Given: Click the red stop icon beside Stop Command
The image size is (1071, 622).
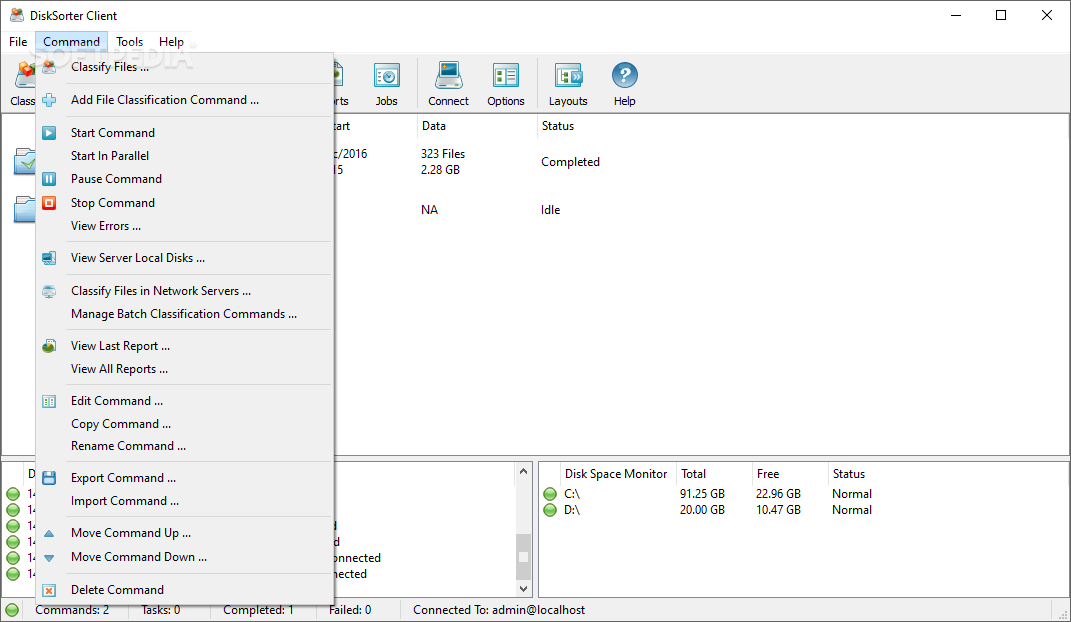Looking at the screenshot, I should [x=49, y=203].
